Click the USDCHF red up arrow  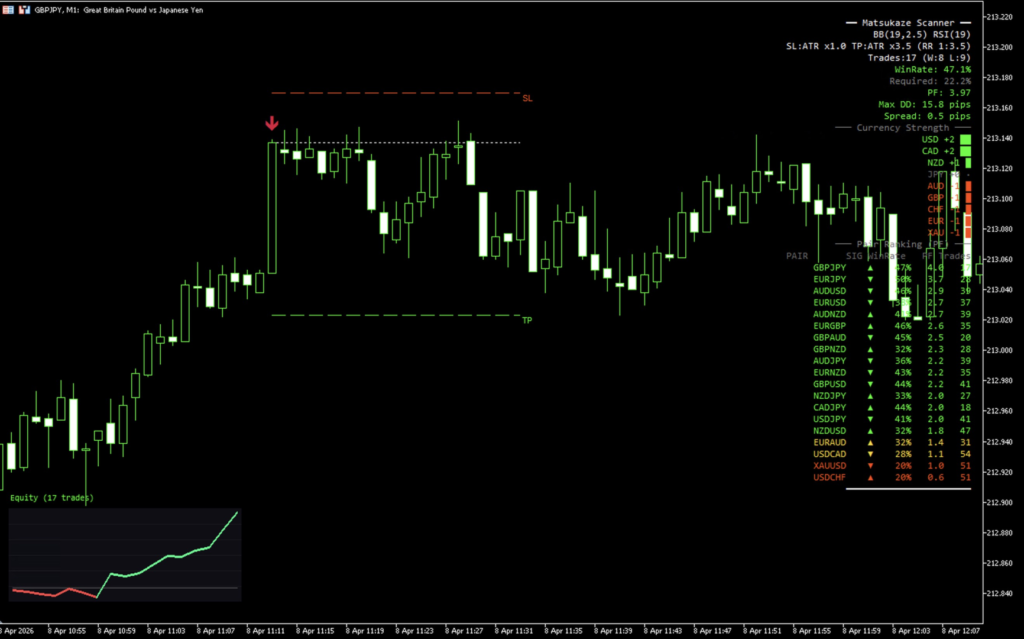869,478
